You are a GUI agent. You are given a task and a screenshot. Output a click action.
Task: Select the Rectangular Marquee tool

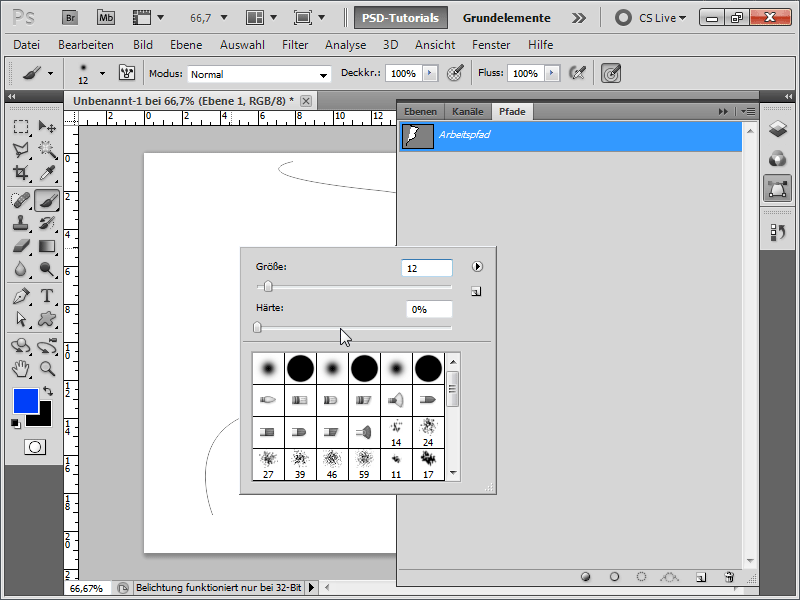pyautogui.click(x=21, y=127)
